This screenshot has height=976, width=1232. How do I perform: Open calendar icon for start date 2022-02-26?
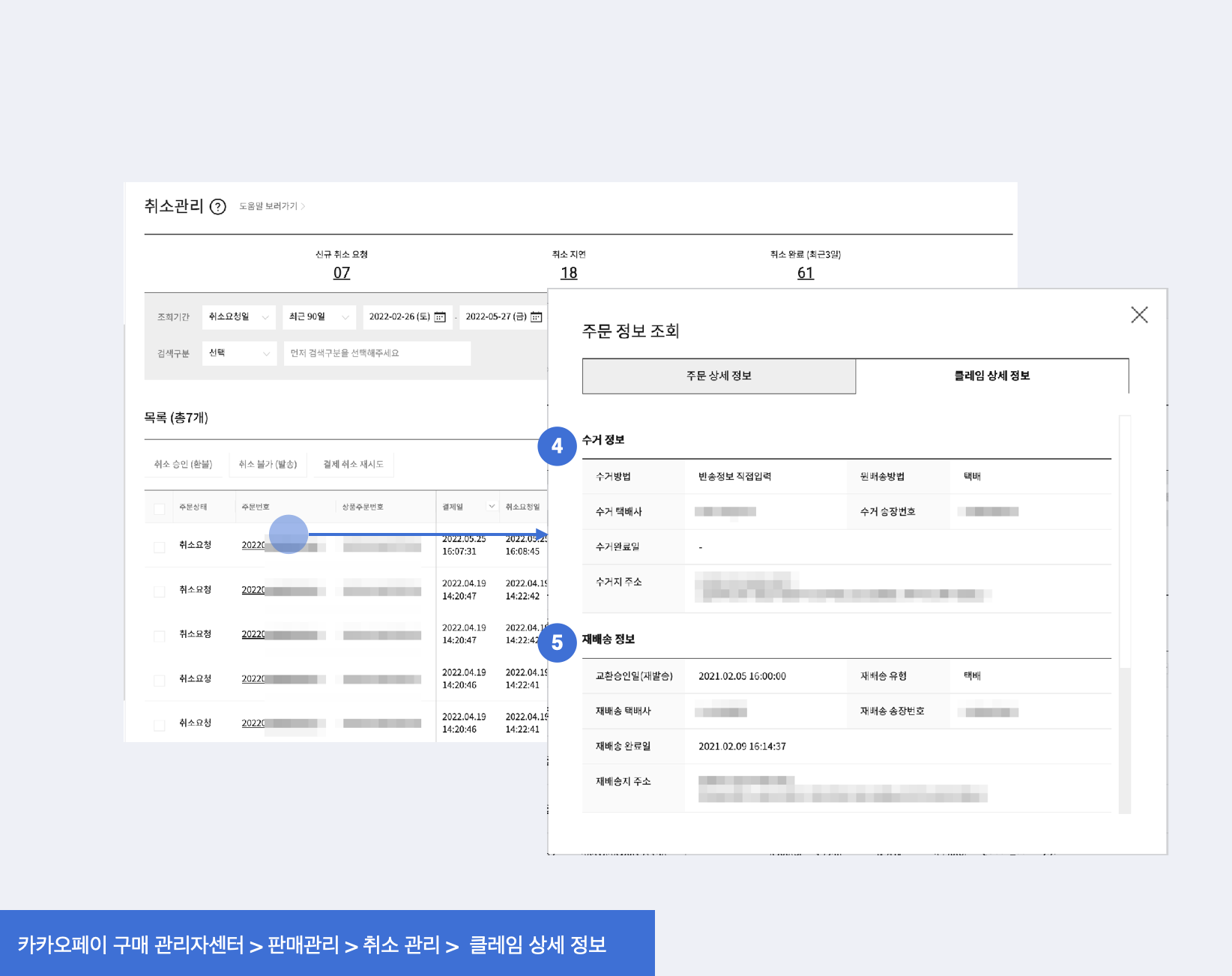click(x=440, y=317)
